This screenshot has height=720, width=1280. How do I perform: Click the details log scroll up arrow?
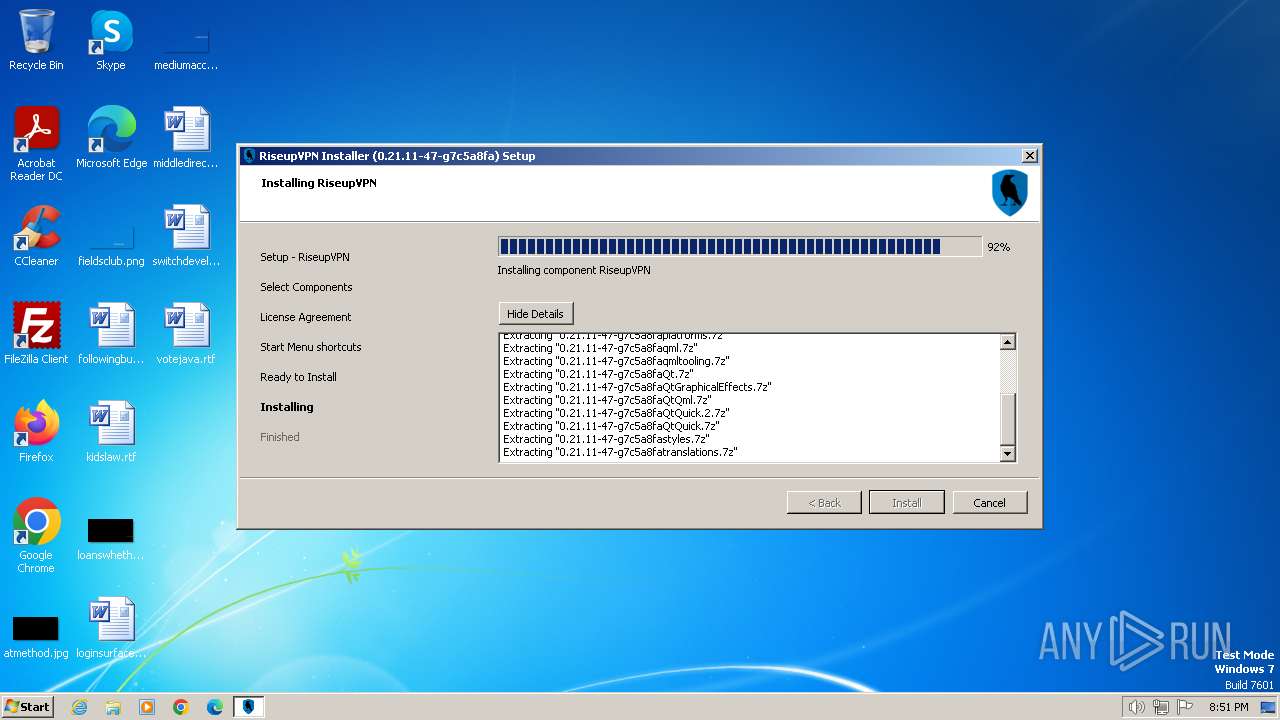[x=1008, y=342]
